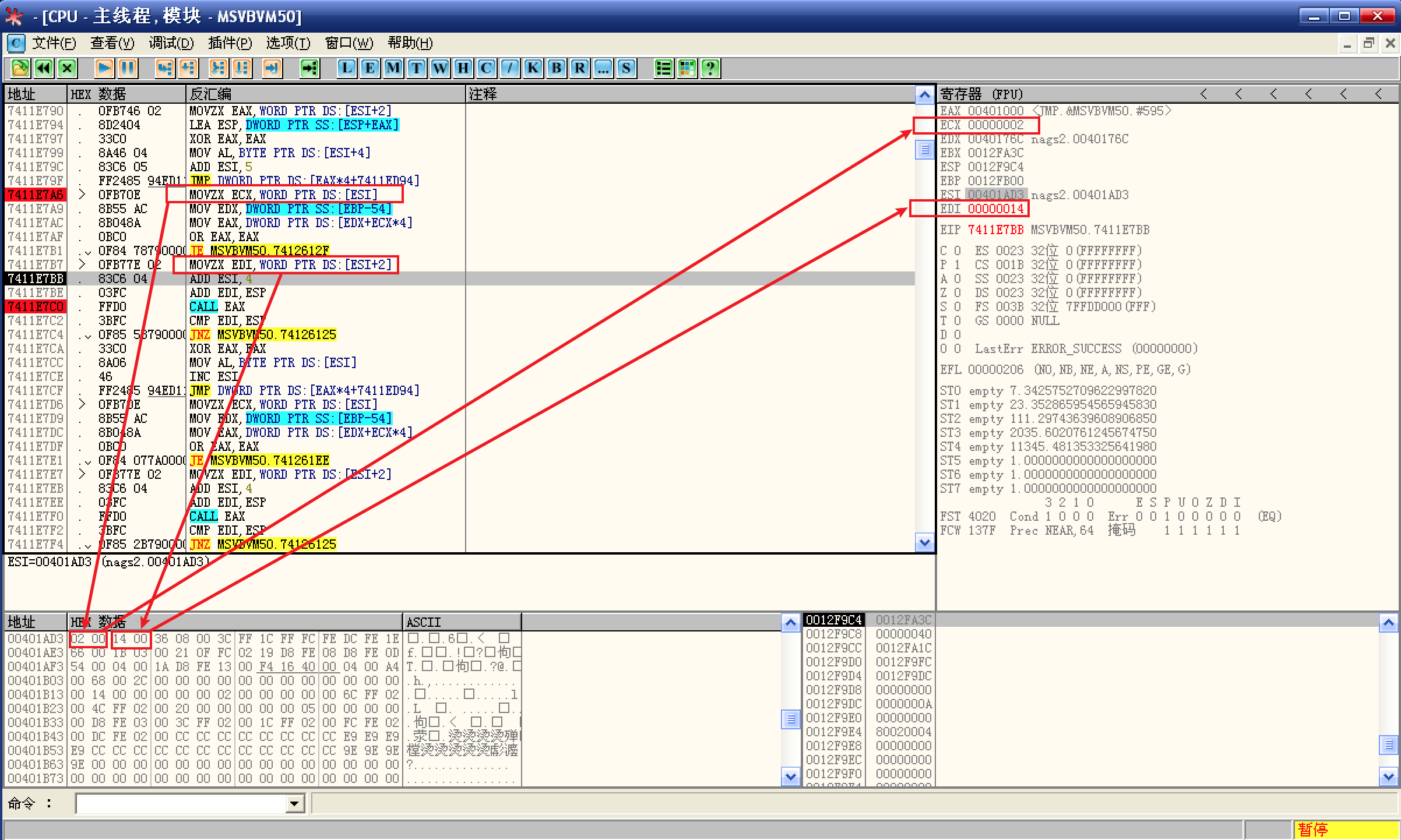Screen dimensions: 1401x840
Task: Open the 插件(P) plugins menu
Action: click(230, 43)
